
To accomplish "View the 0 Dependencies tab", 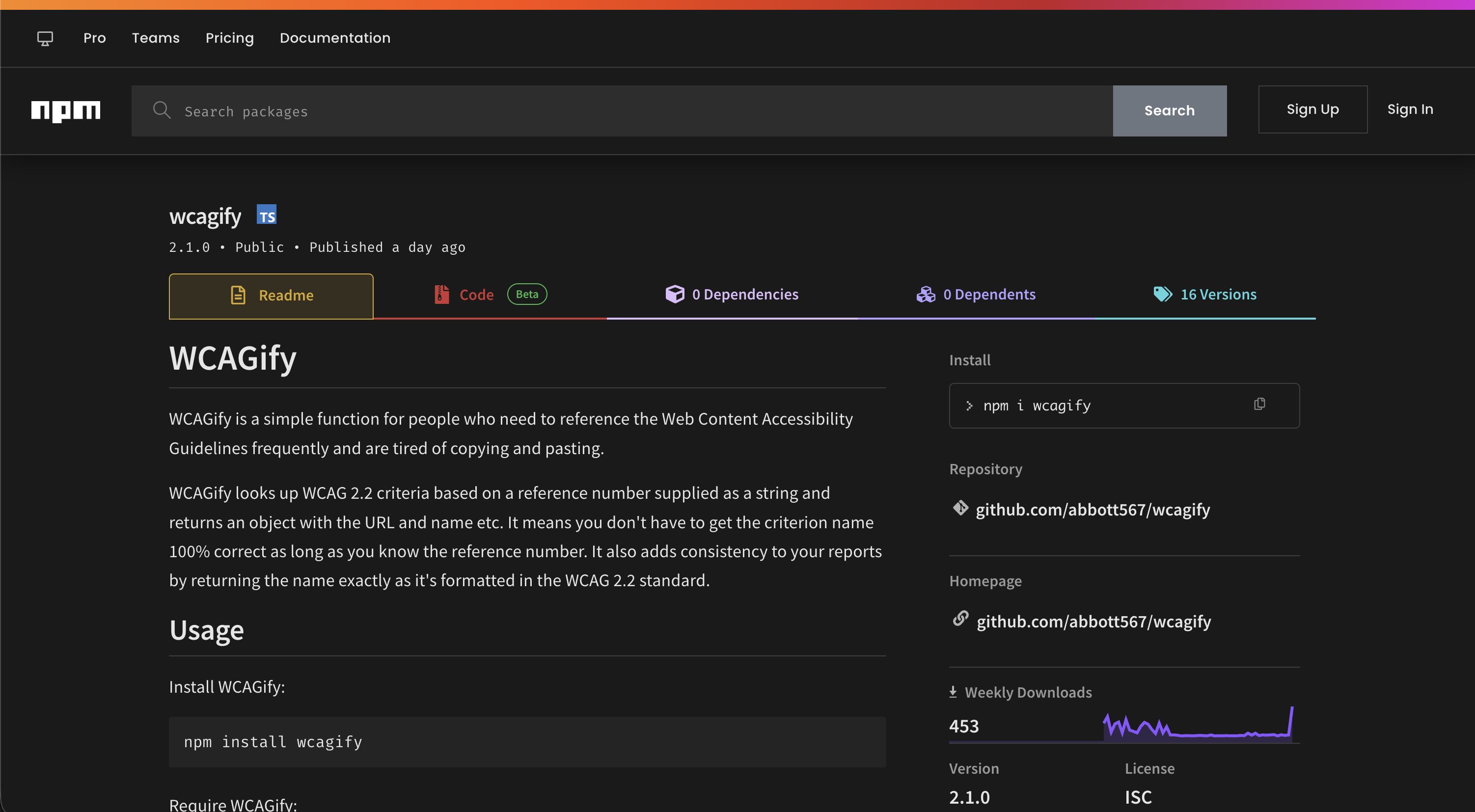I will (732, 295).
